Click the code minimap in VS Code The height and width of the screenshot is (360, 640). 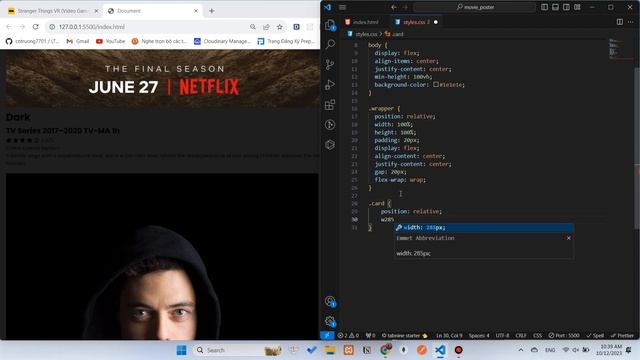click(x=620, y=49)
